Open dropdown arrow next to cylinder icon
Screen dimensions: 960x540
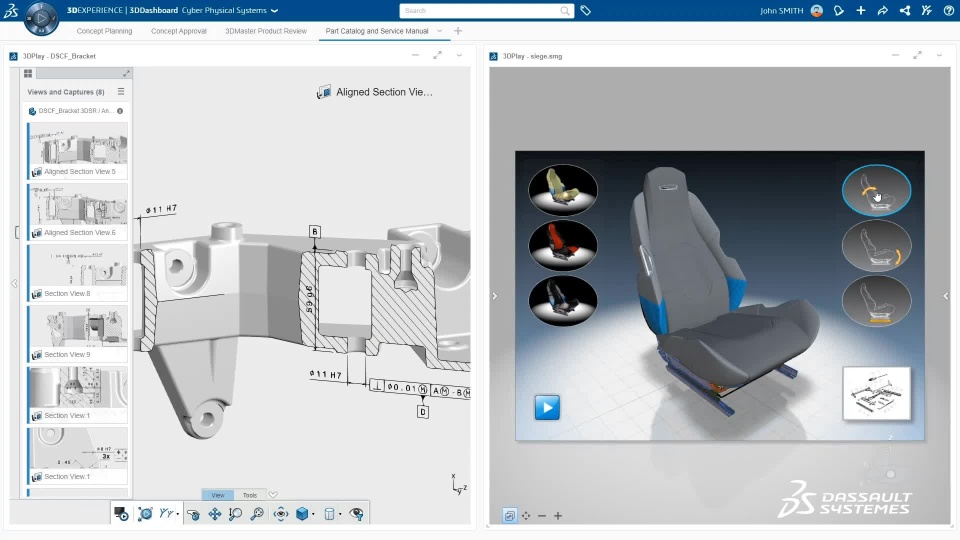(340, 514)
